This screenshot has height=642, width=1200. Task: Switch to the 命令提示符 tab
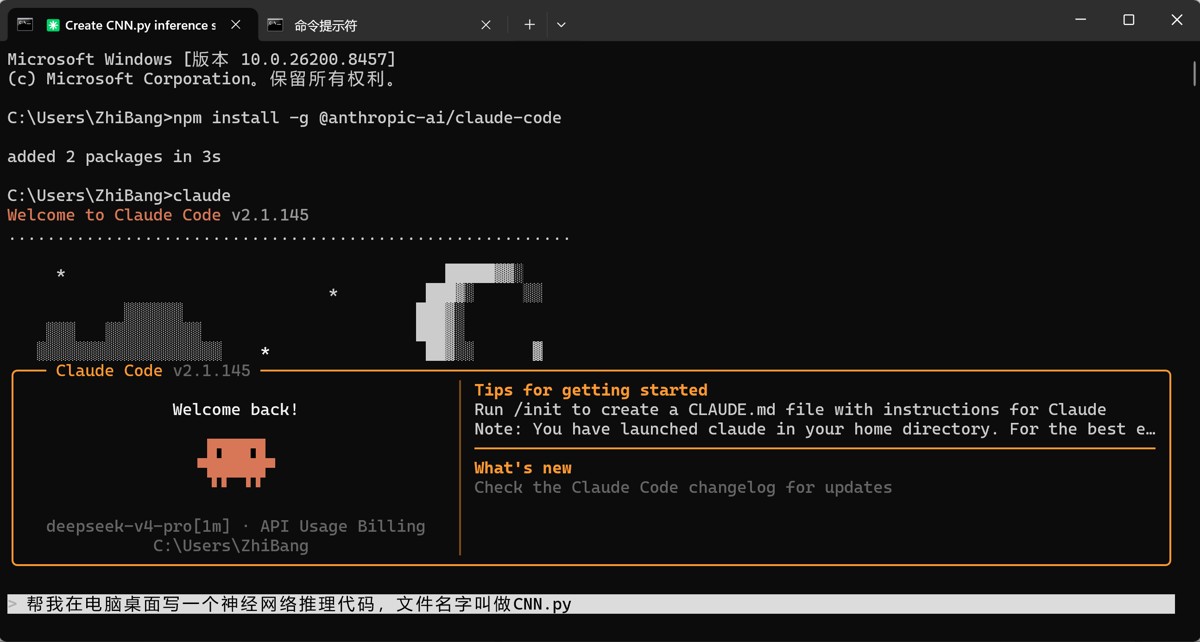[380, 25]
